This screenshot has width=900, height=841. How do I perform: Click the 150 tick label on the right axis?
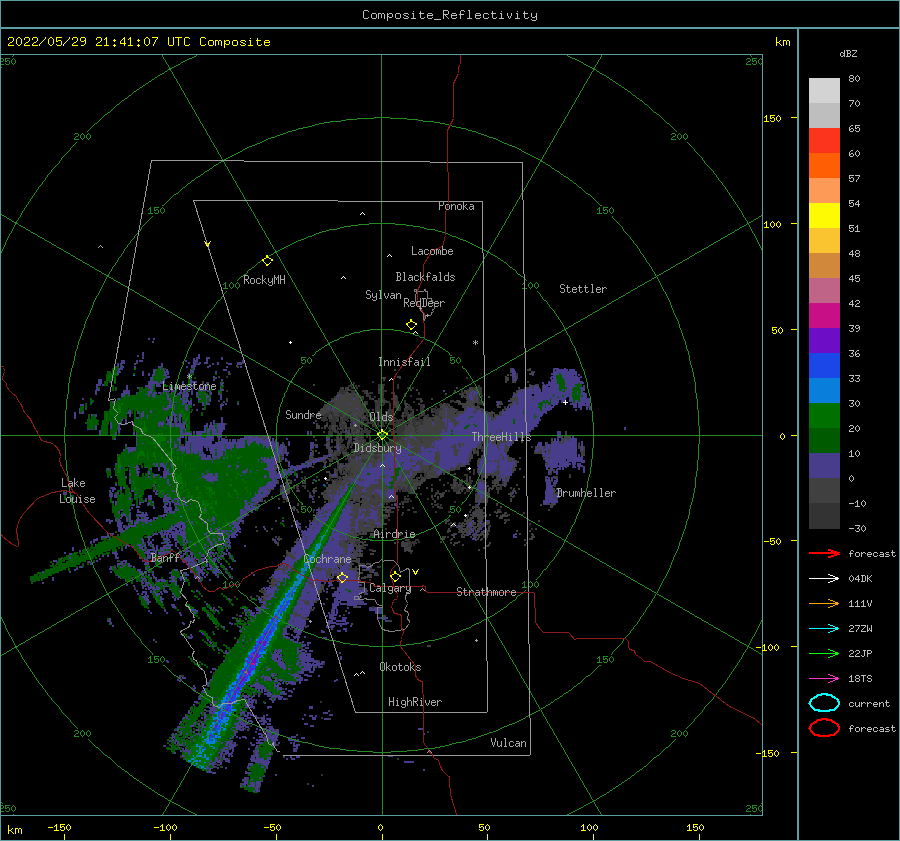click(772, 118)
